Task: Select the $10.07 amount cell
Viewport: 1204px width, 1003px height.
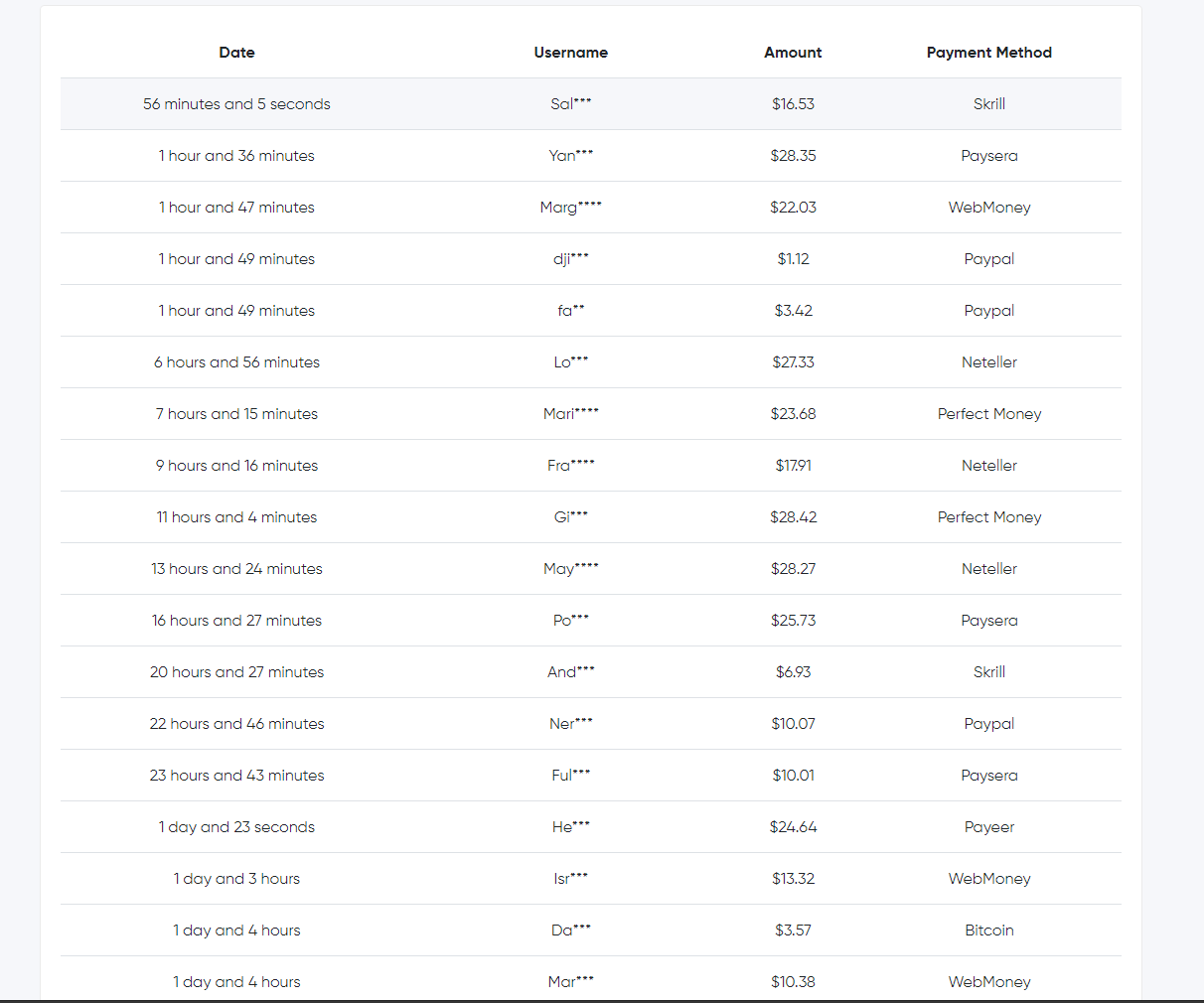Action: click(793, 724)
